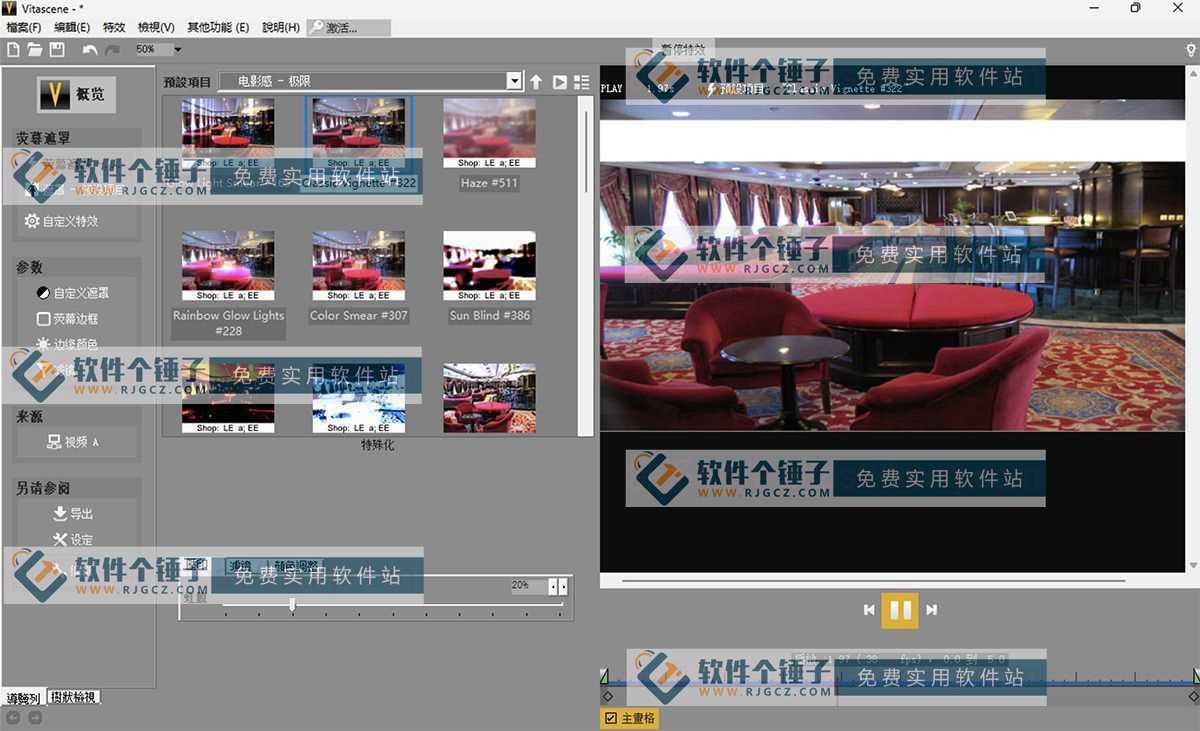Screen dimensions: 1200x731
Task: Switch to the 树状检视 tree view tab
Action: pos(73,697)
